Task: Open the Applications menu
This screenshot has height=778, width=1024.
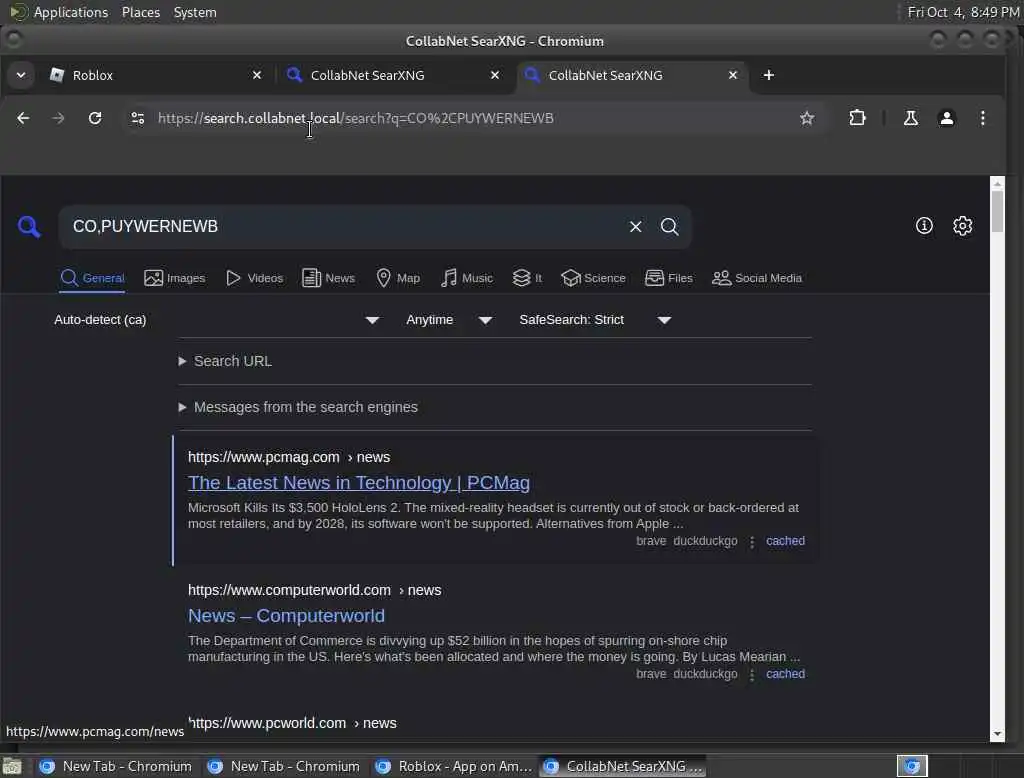Action: click(71, 12)
